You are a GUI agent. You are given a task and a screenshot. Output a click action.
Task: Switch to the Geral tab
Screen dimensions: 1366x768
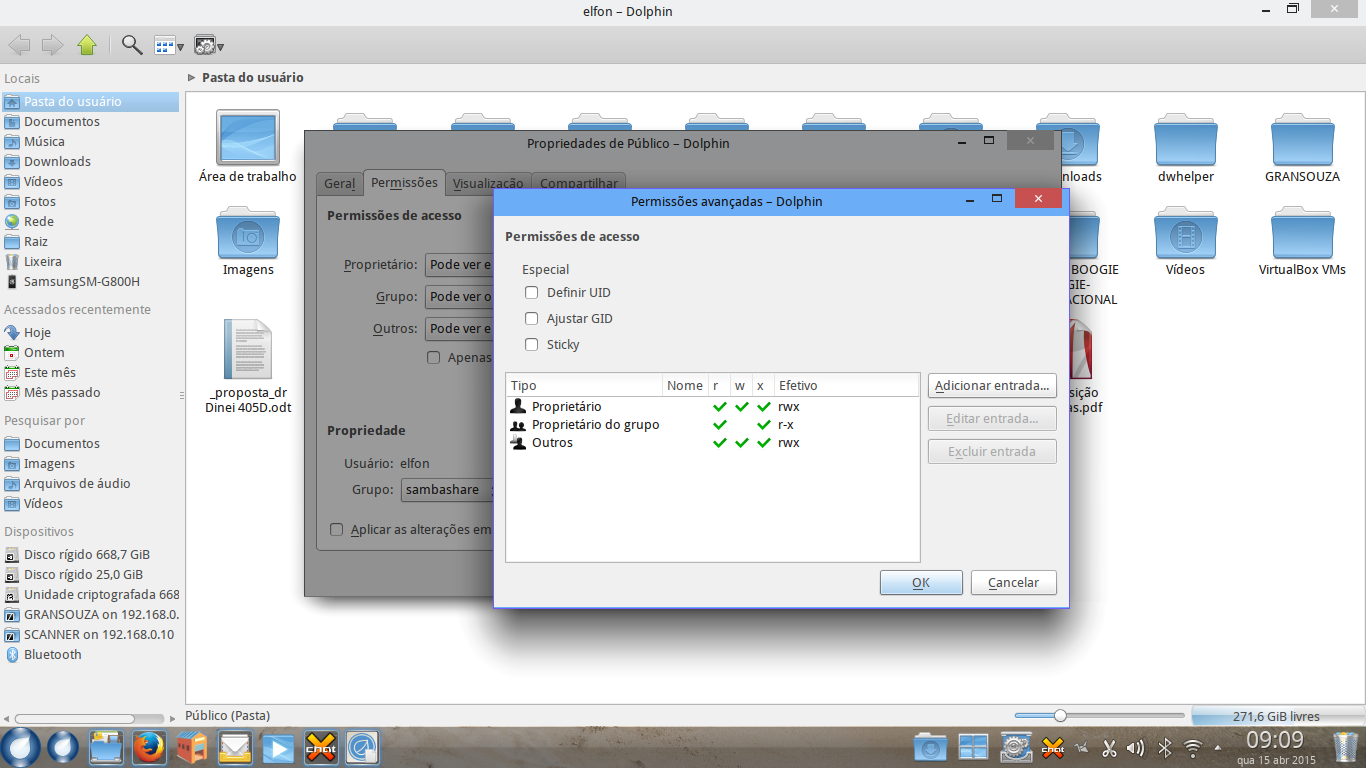pos(340,183)
